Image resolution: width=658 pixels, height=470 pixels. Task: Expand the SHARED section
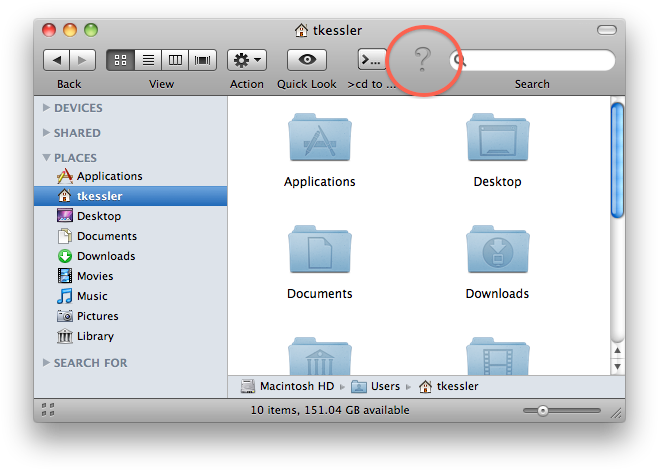click(x=46, y=133)
